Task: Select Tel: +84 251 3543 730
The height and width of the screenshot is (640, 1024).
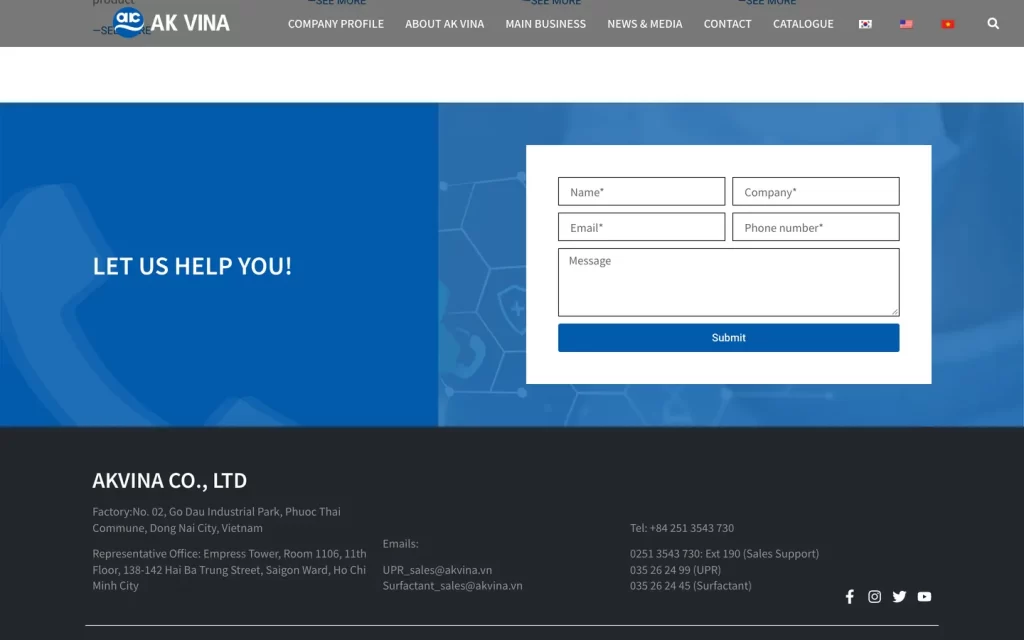Action: (x=682, y=528)
